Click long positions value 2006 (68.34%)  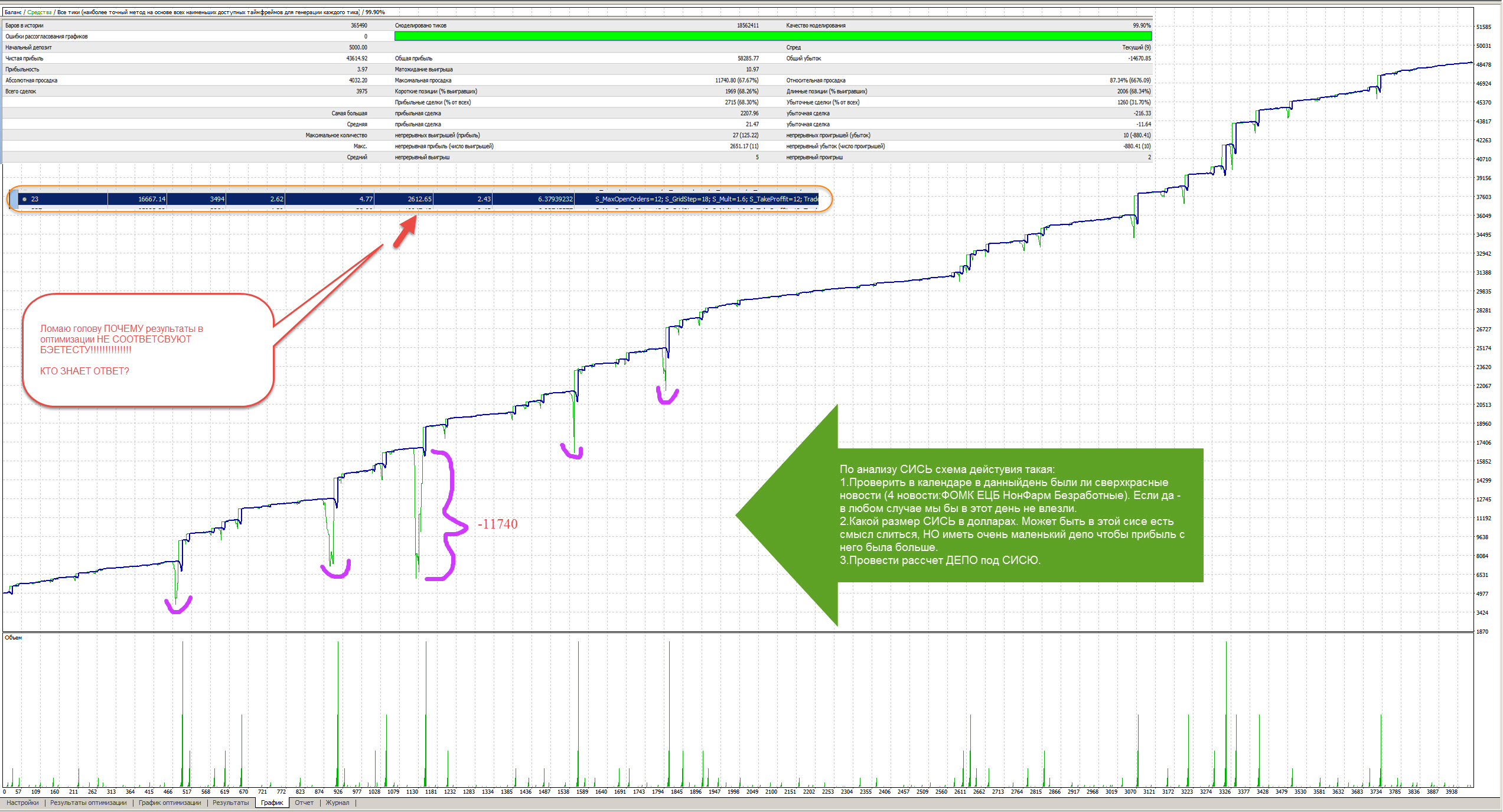coord(1134,92)
